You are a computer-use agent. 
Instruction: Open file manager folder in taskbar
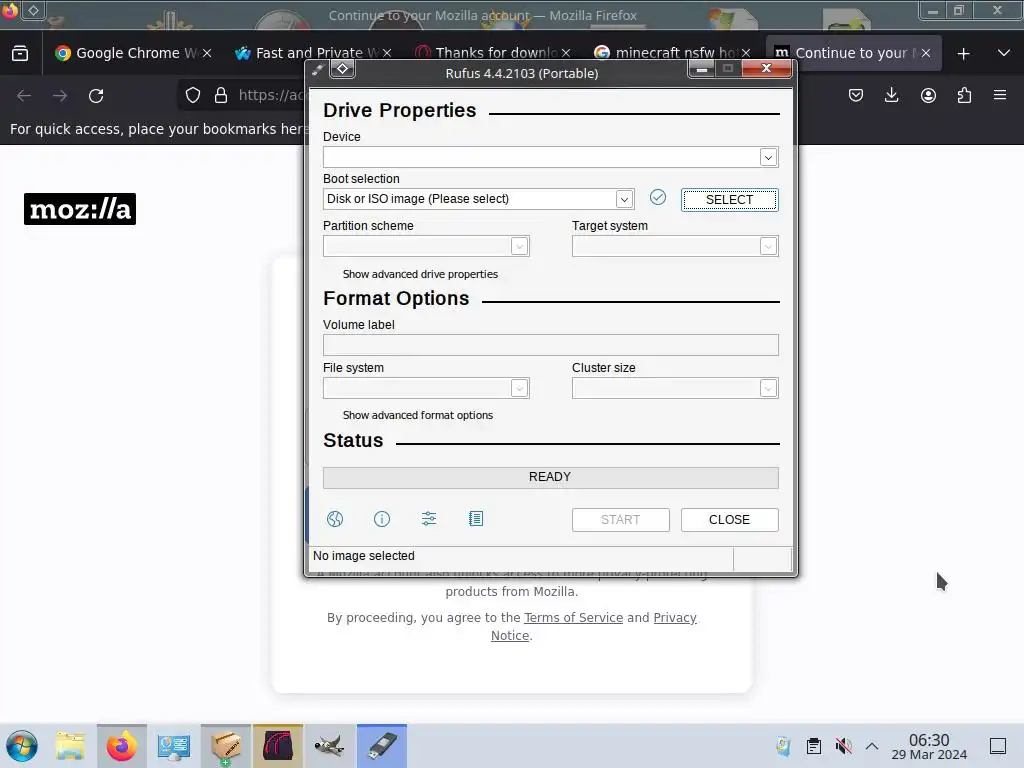tap(70, 746)
